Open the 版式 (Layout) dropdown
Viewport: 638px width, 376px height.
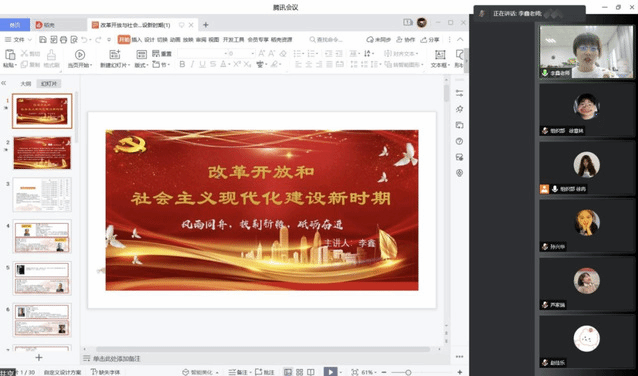[142, 58]
